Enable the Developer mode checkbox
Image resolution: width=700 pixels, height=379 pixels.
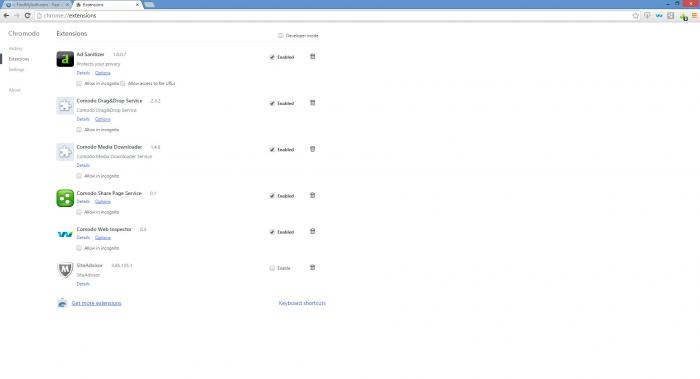pos(281,35)
